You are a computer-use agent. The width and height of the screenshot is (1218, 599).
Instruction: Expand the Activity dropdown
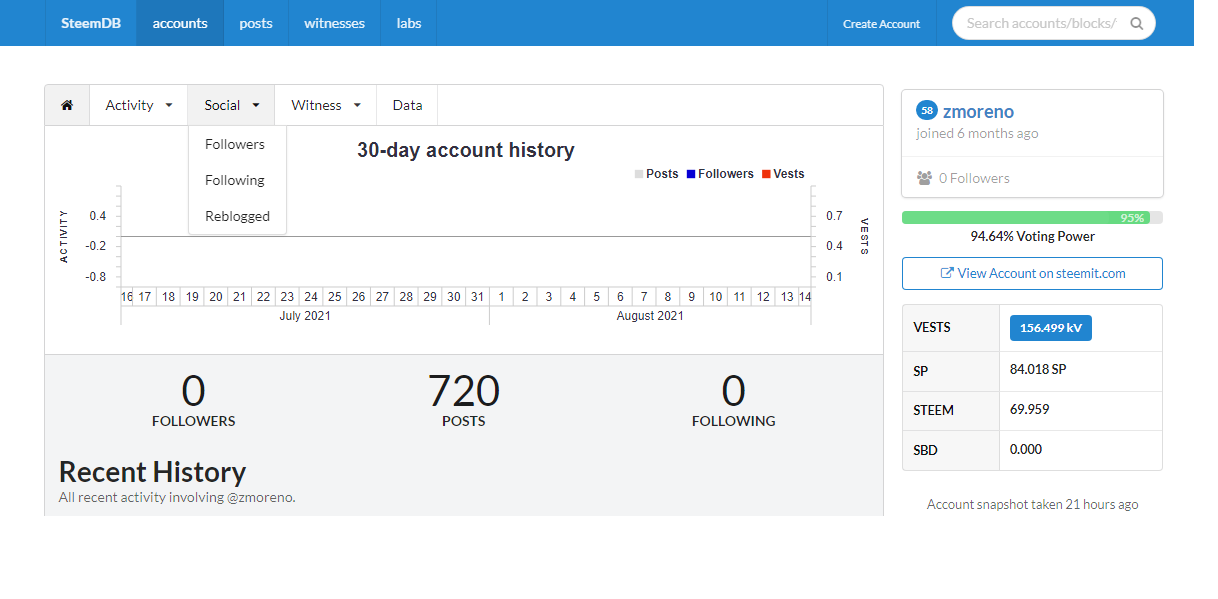(x=139, y=105)
